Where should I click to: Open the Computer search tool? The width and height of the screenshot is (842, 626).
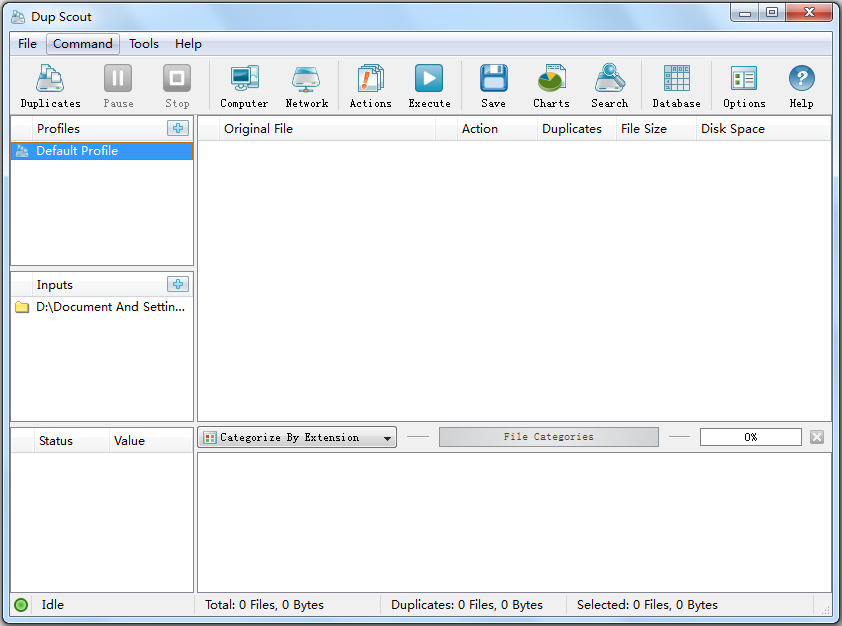[244, 86]
